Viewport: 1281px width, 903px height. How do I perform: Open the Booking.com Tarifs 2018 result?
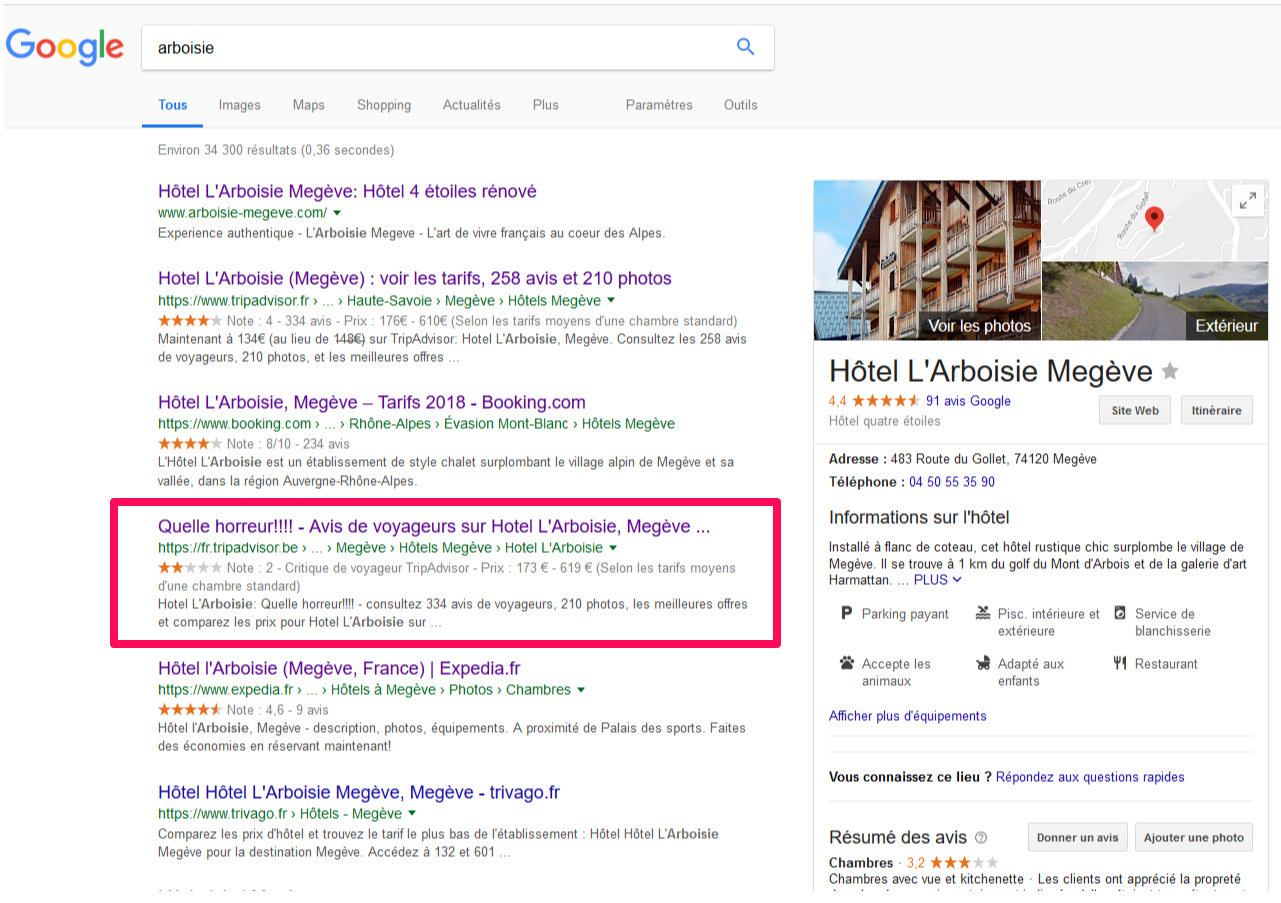tap(372, 402)
